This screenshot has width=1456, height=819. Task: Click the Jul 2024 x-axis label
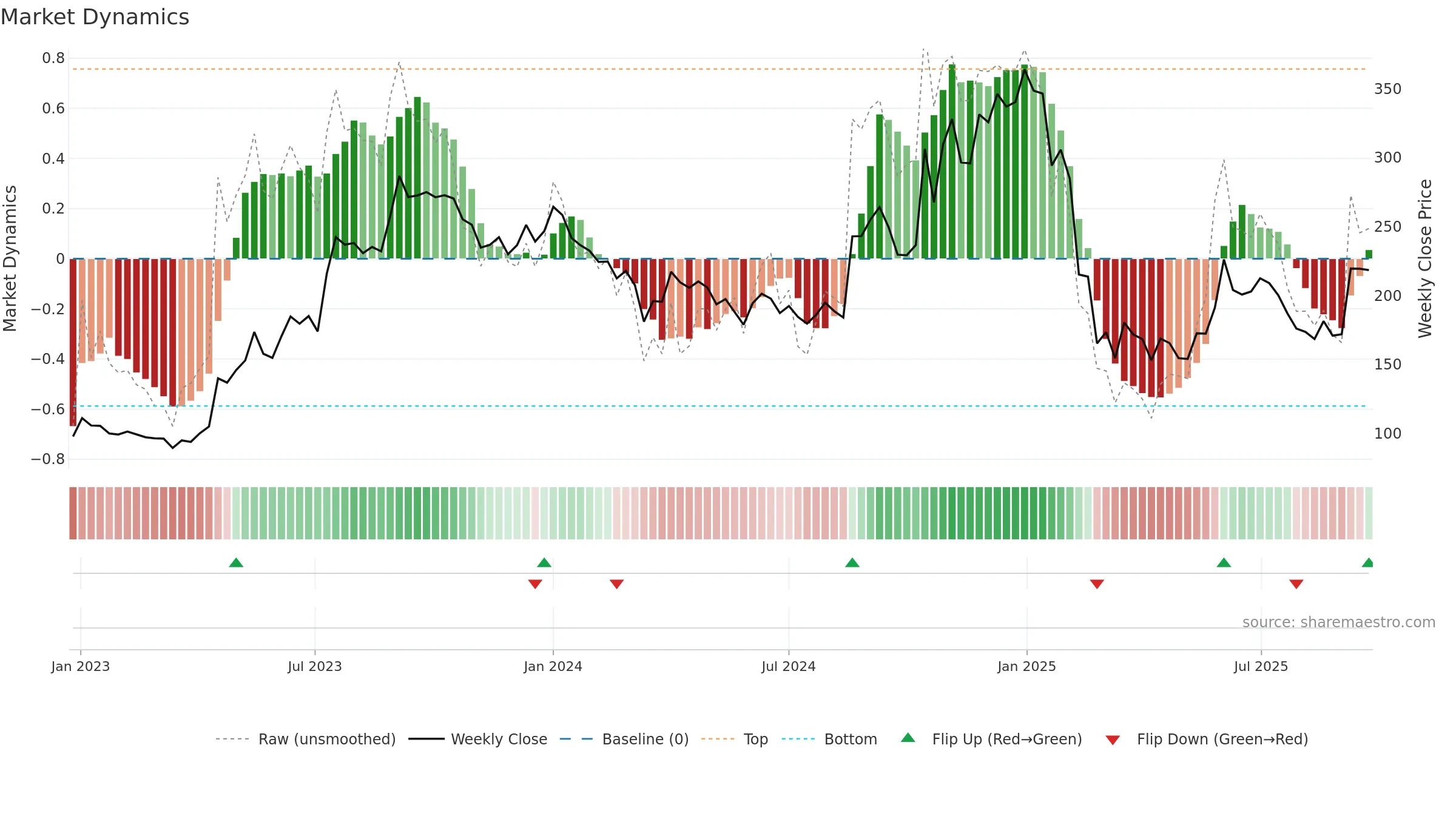coord(789,666)
